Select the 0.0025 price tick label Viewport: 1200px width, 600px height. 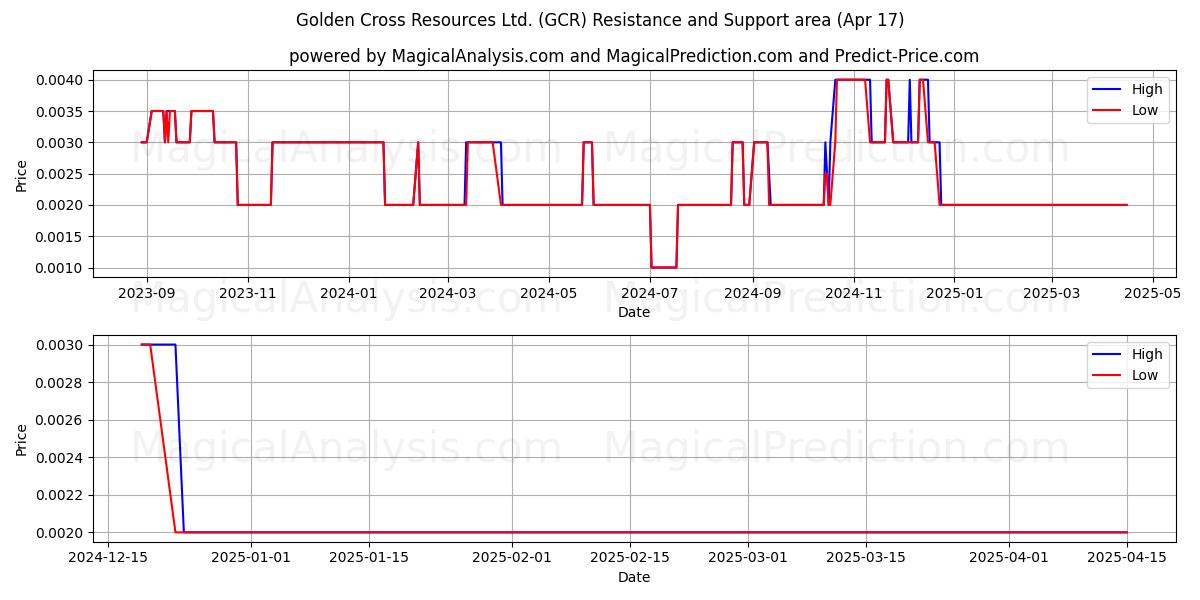click(62, 174)
